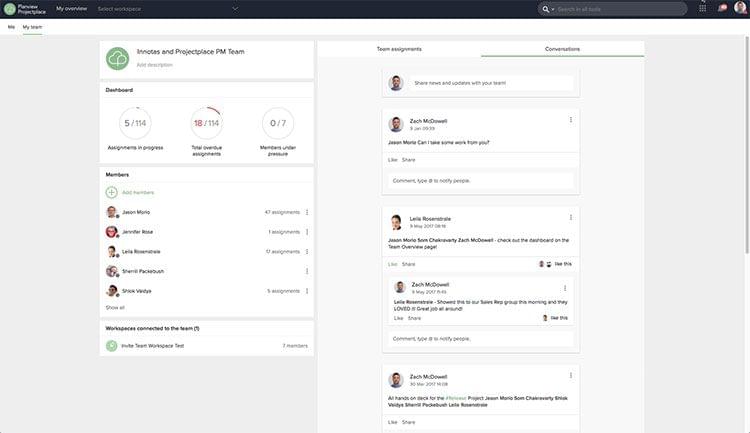
Task: Click Add description under team name
Action: click(x=154, y=65)
